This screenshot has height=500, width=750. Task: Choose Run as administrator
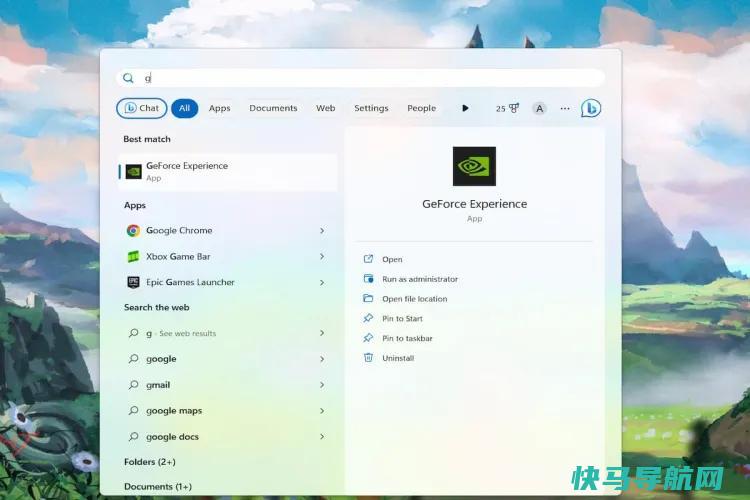click(x=420, y=279)
